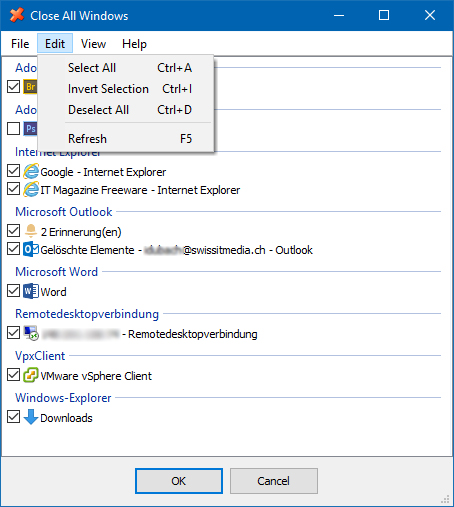Click the Microsoft Outlook group header
The height and width of the screenshot is (507, 454).
pyautogui.click(x=64, y=212)
